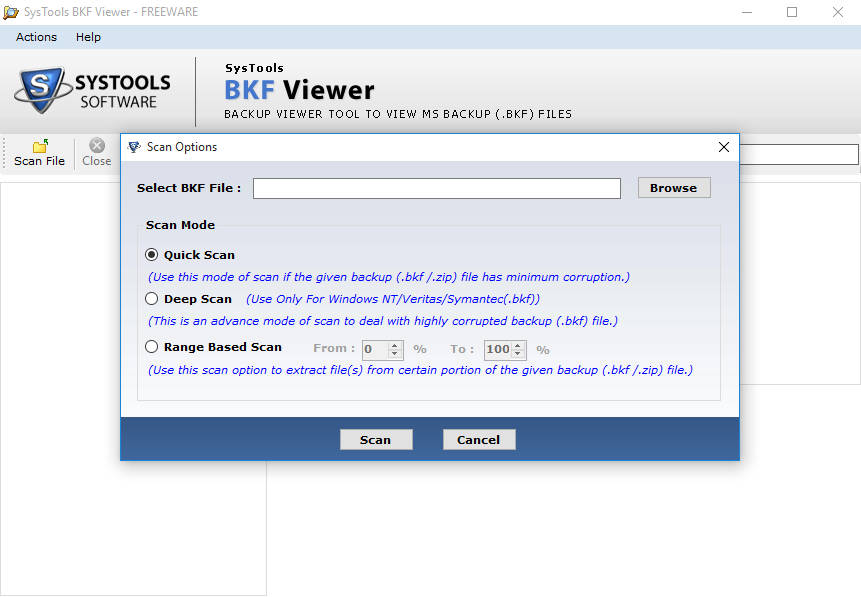
Task: Click the BKF Viewer heading text
Action: (x=299, y=90)
